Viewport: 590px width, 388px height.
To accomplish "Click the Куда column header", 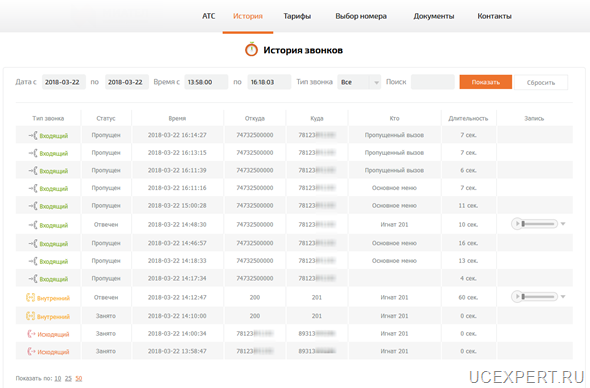I will tap(317, 118).
